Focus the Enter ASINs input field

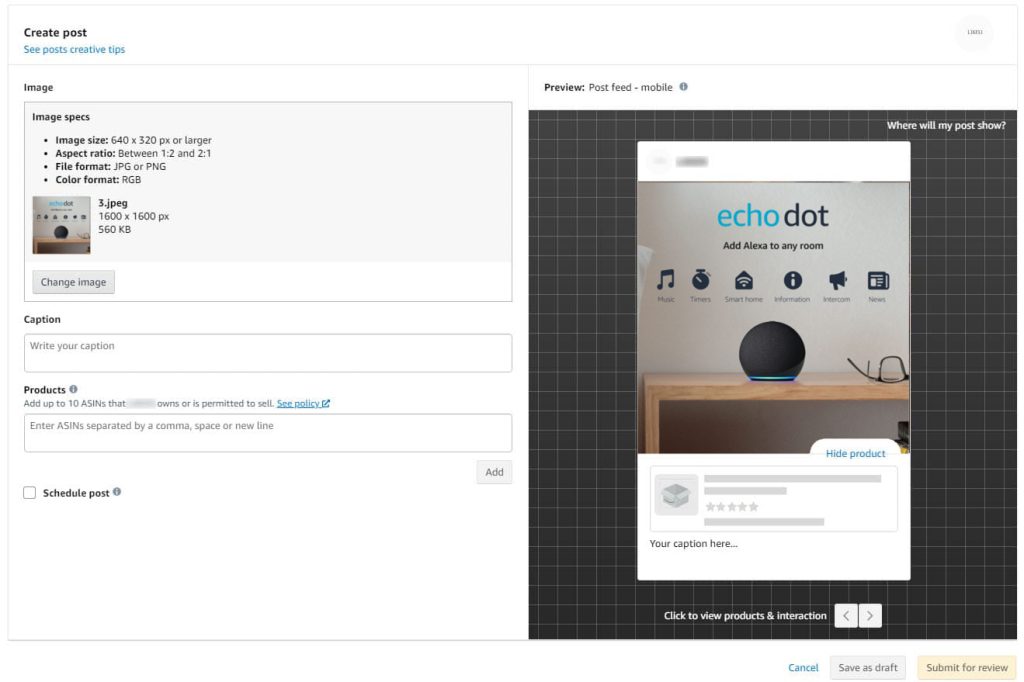(x=268, y=432)
